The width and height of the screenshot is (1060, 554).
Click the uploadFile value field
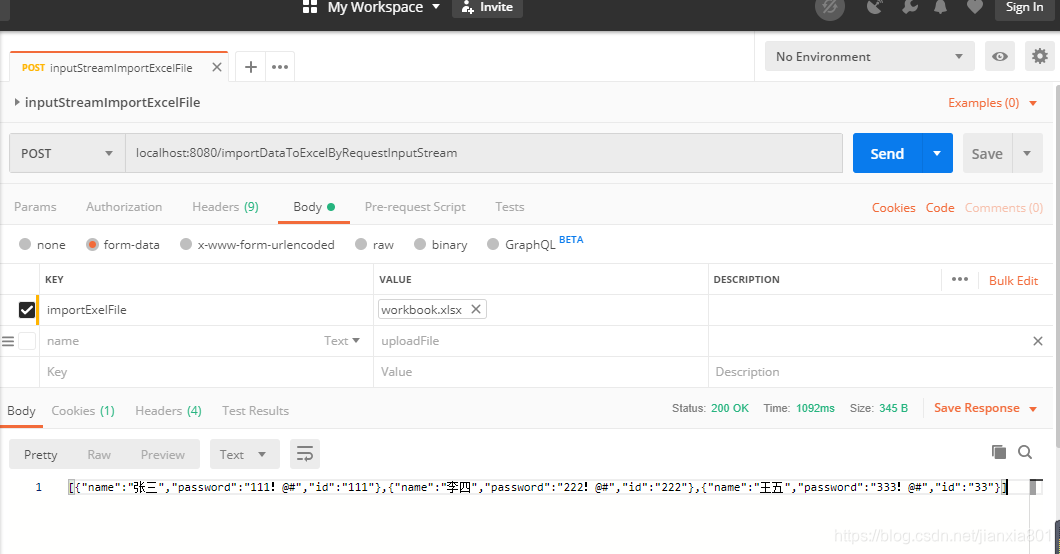(x=541, y=341)
